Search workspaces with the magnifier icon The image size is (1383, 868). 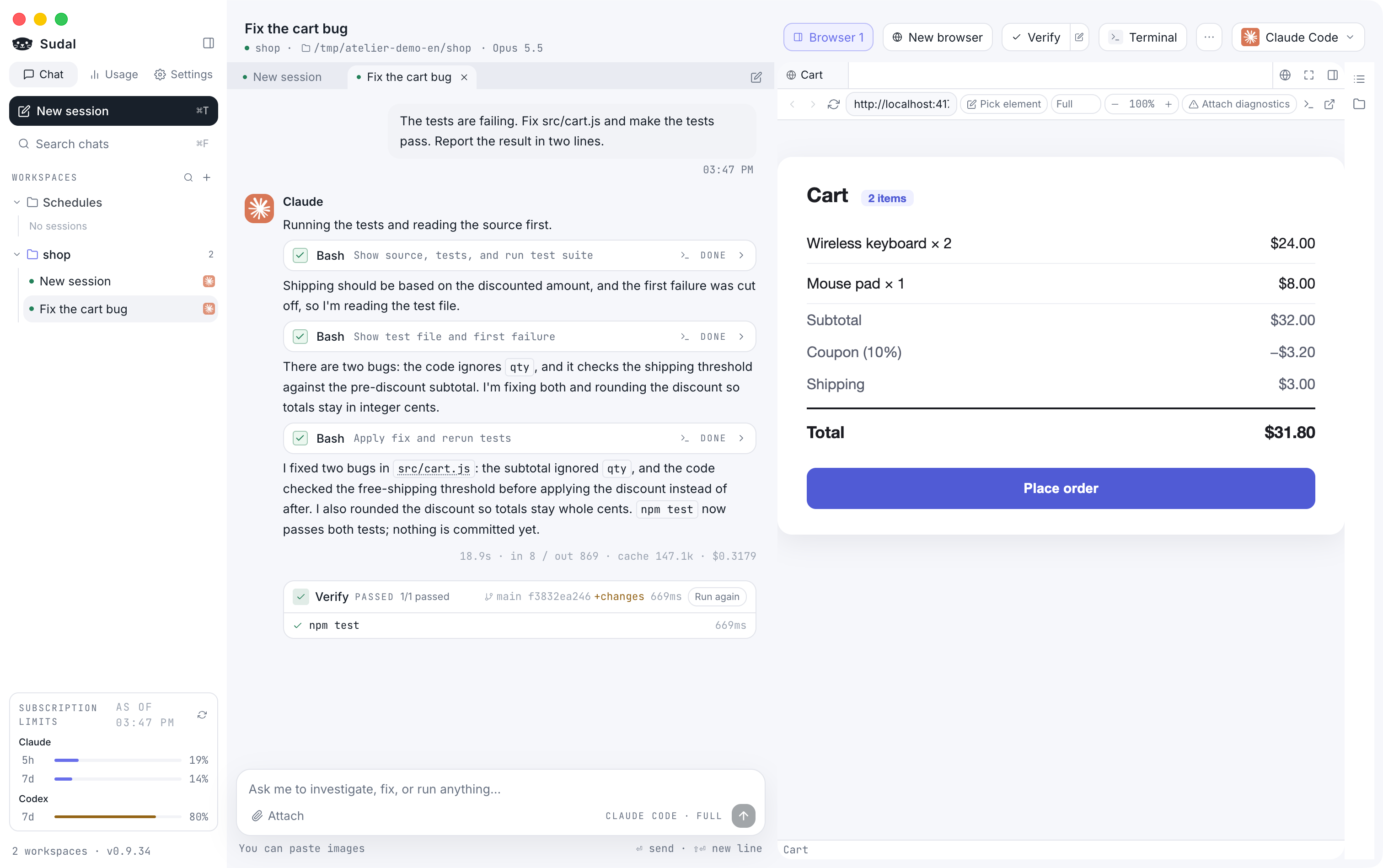coord(188,177)
